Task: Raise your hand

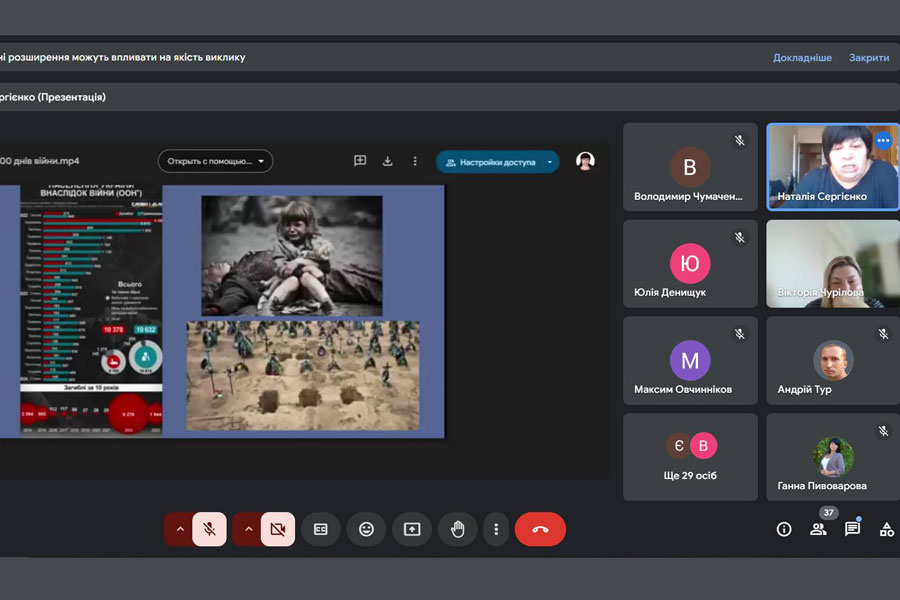Action: coord(458,529)
